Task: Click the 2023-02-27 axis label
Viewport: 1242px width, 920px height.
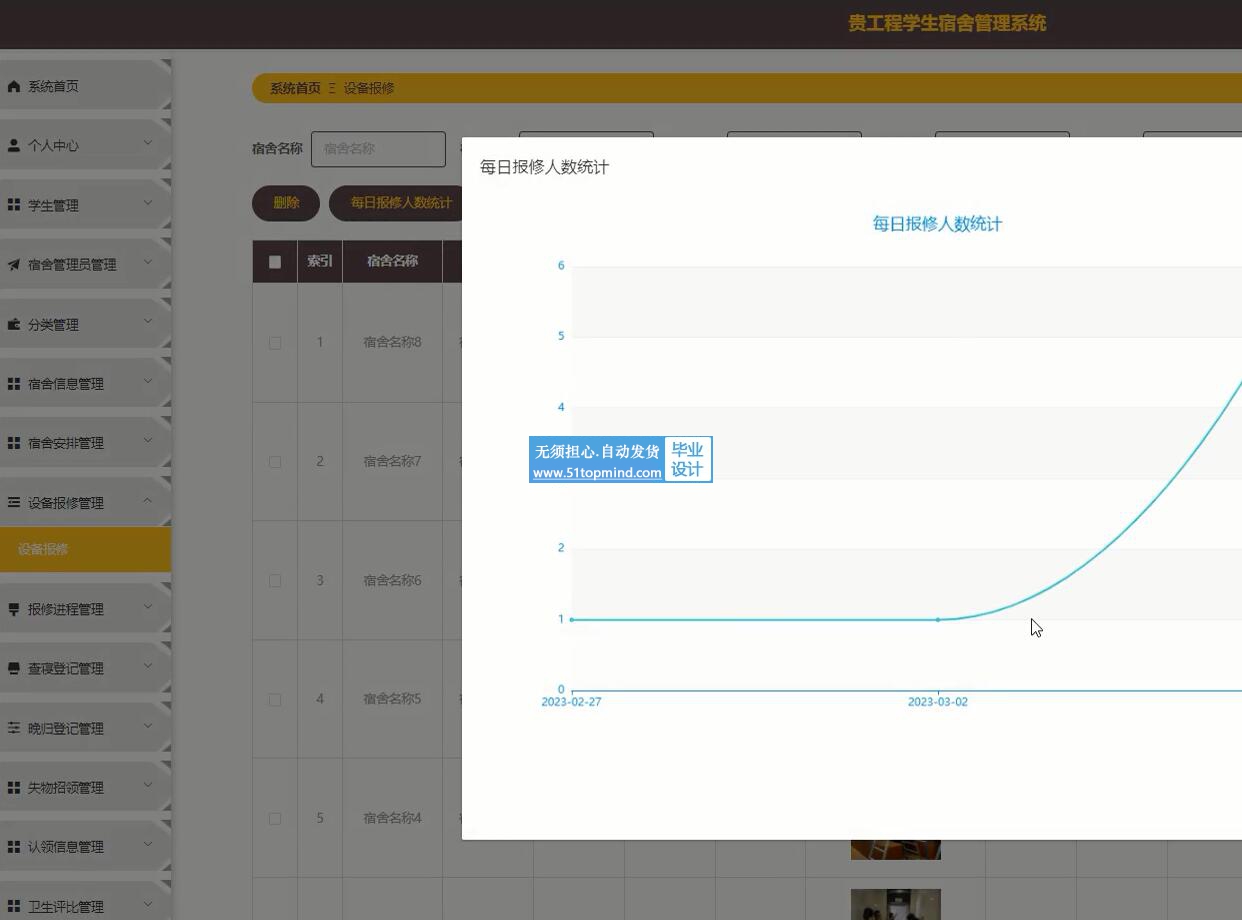Action: 572,702
